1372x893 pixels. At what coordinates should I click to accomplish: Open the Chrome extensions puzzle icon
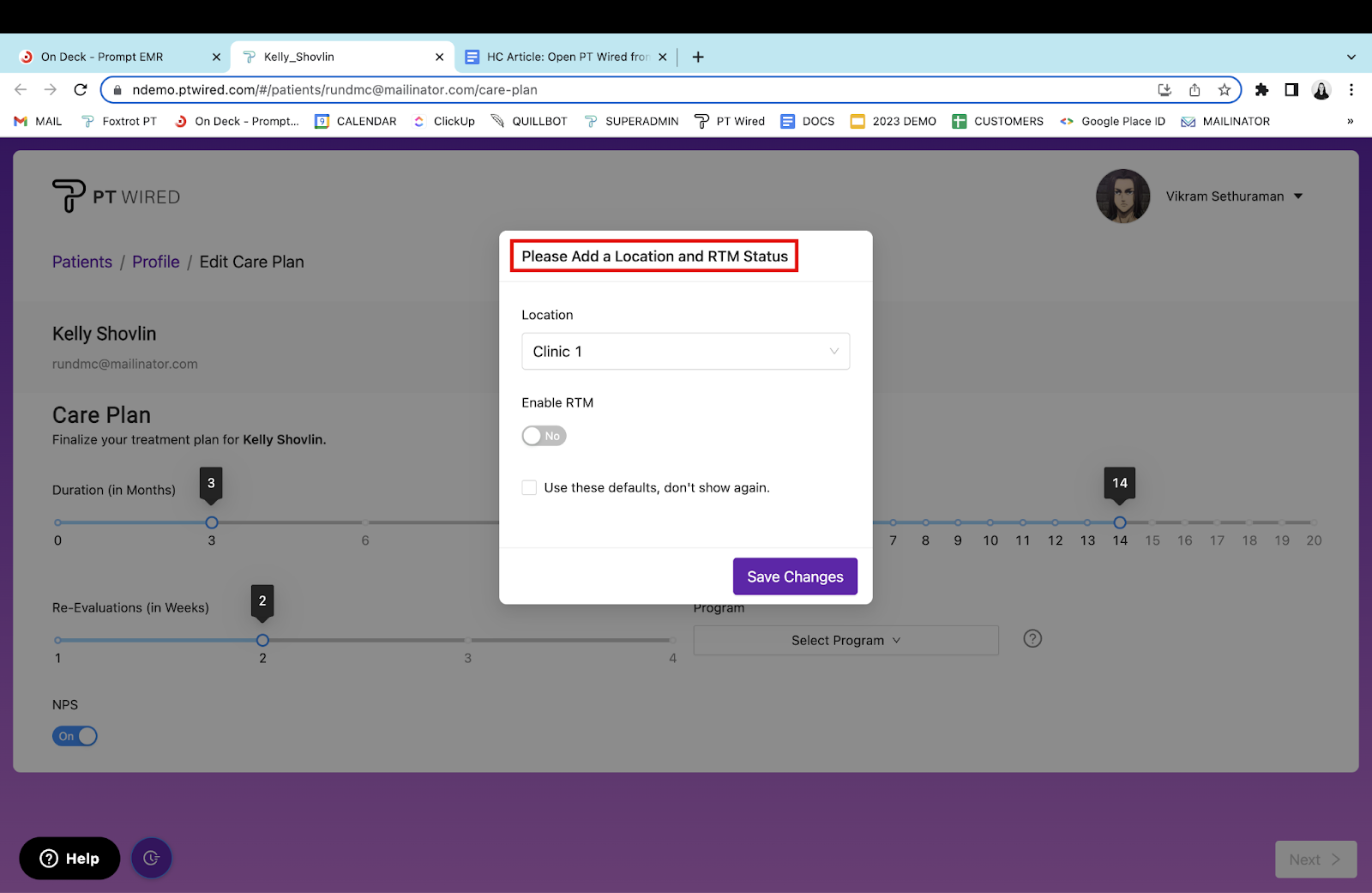1261,90
